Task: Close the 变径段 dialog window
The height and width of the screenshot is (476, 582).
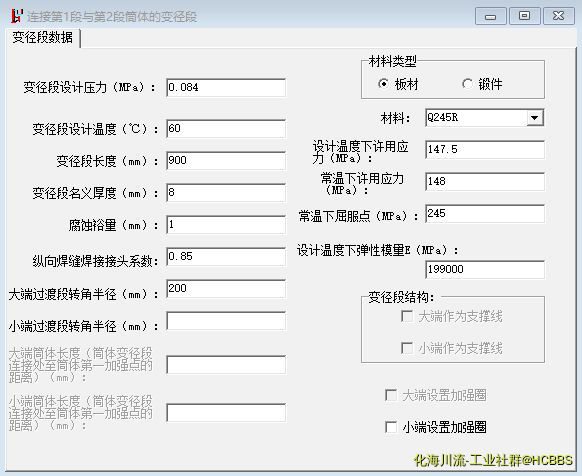Action: coord(558,16)
